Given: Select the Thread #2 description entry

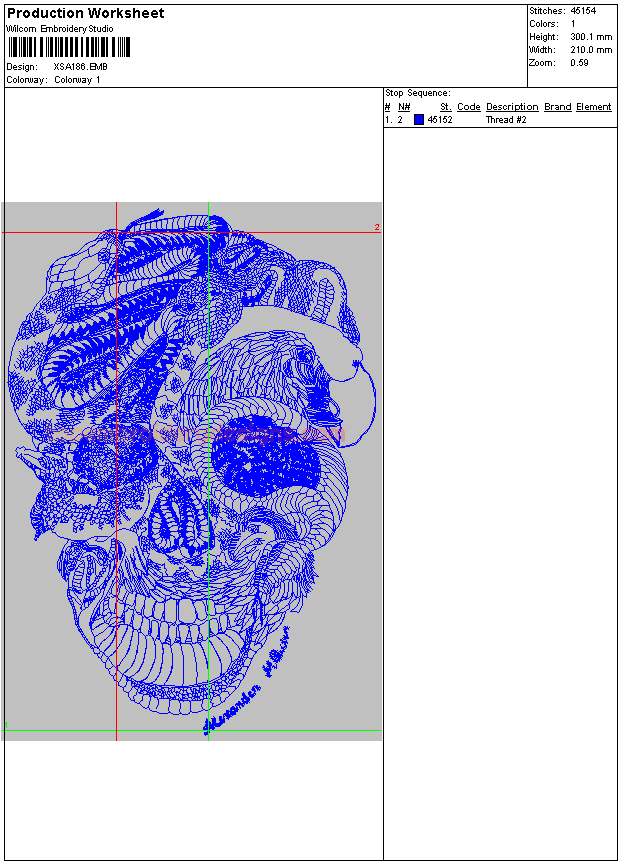Looking at the screenshot, I should point(506,120).
